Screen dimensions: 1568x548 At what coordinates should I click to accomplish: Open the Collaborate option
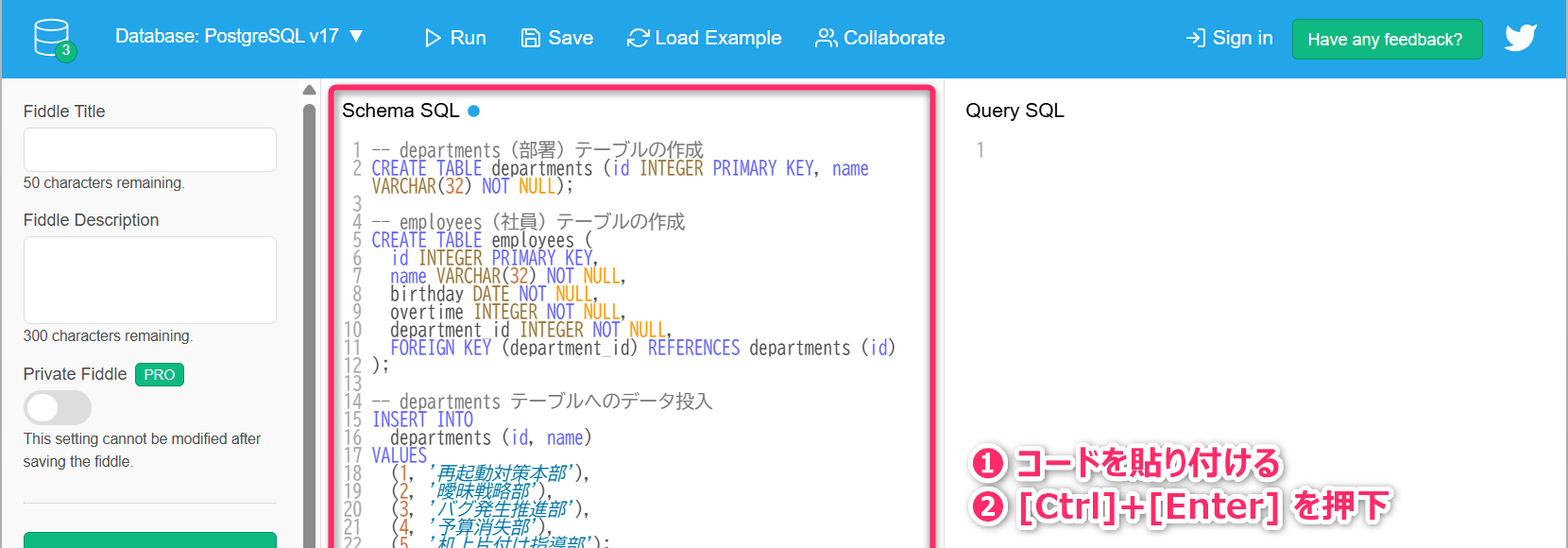[x=879, y=38]
